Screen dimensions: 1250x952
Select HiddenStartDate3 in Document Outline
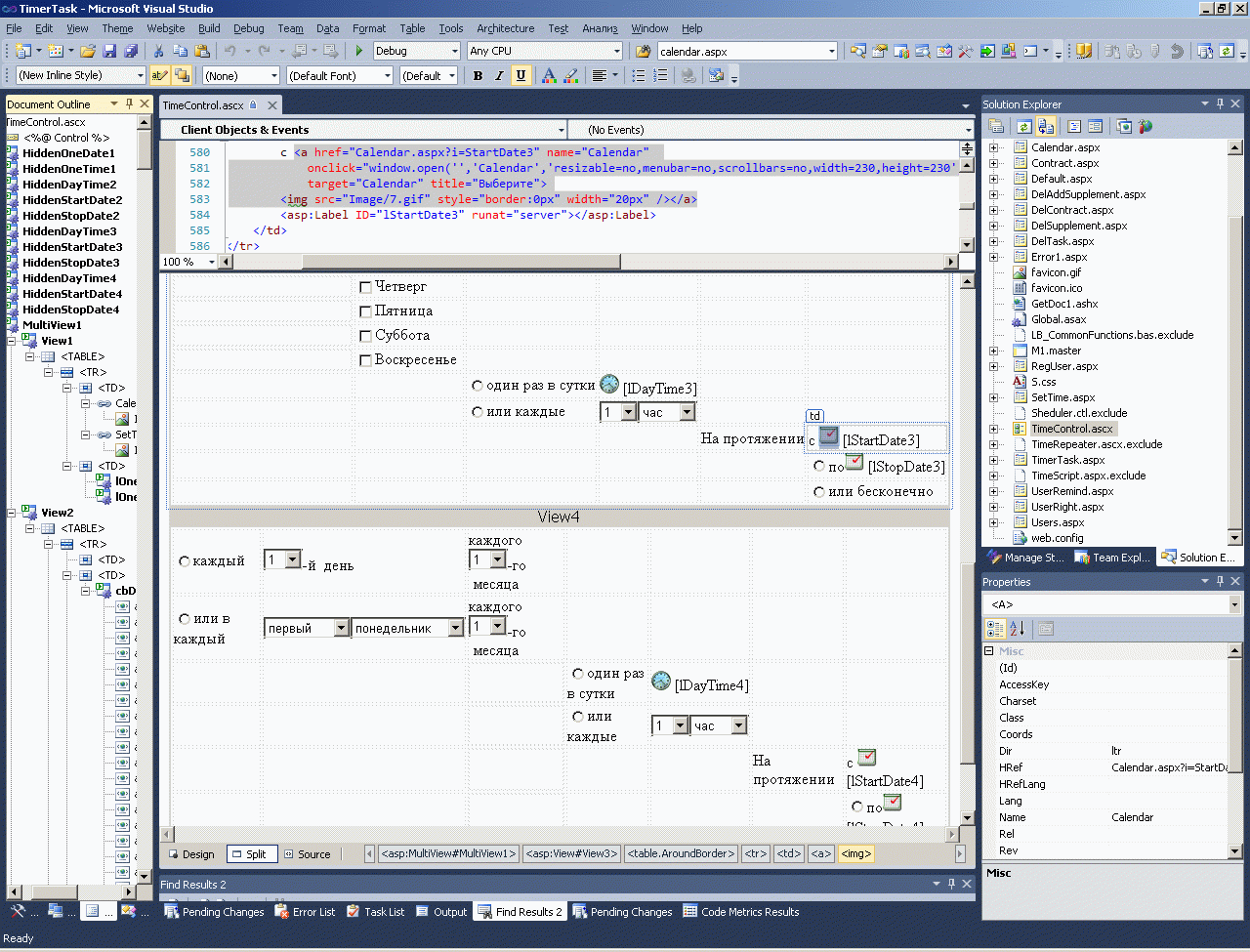tap(72, 247)
